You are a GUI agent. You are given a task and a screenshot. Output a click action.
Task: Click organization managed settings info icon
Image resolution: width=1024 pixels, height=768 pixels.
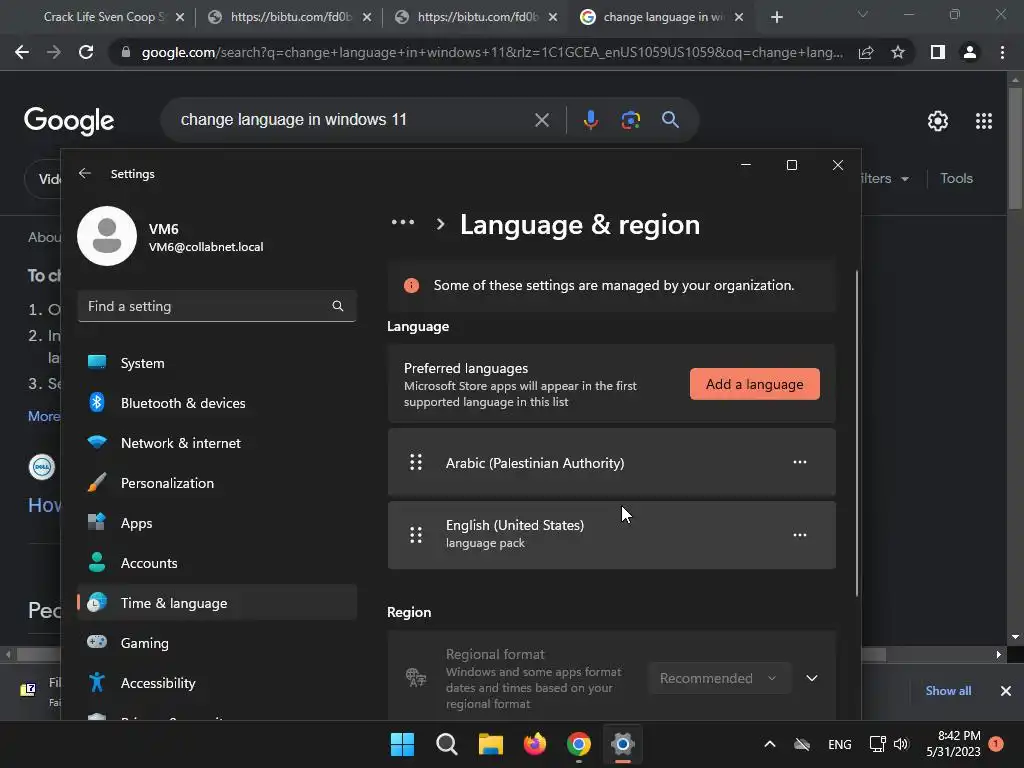(x=411, y=285)
